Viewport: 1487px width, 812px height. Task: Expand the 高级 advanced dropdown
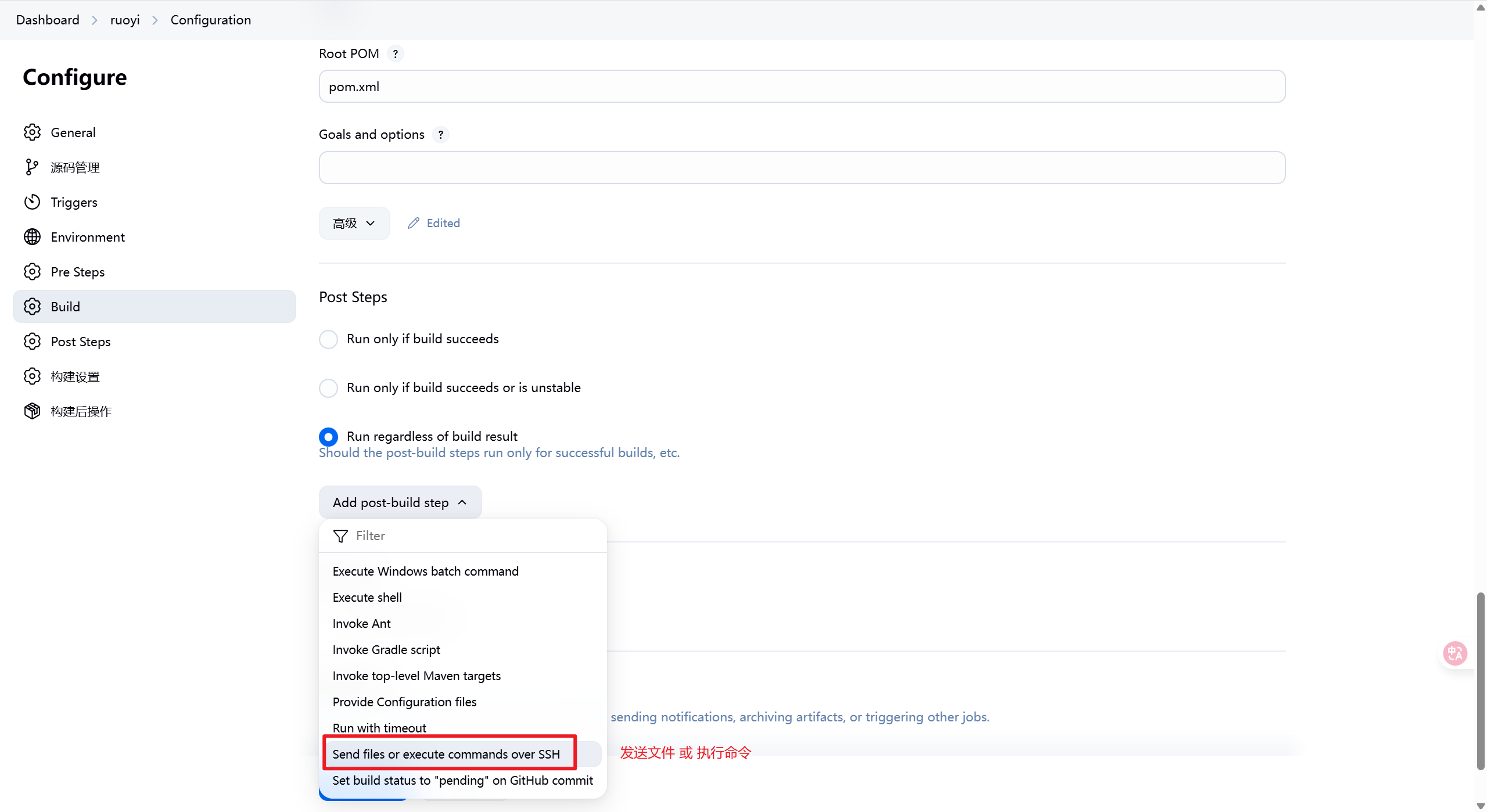click(x=354, y=224)
